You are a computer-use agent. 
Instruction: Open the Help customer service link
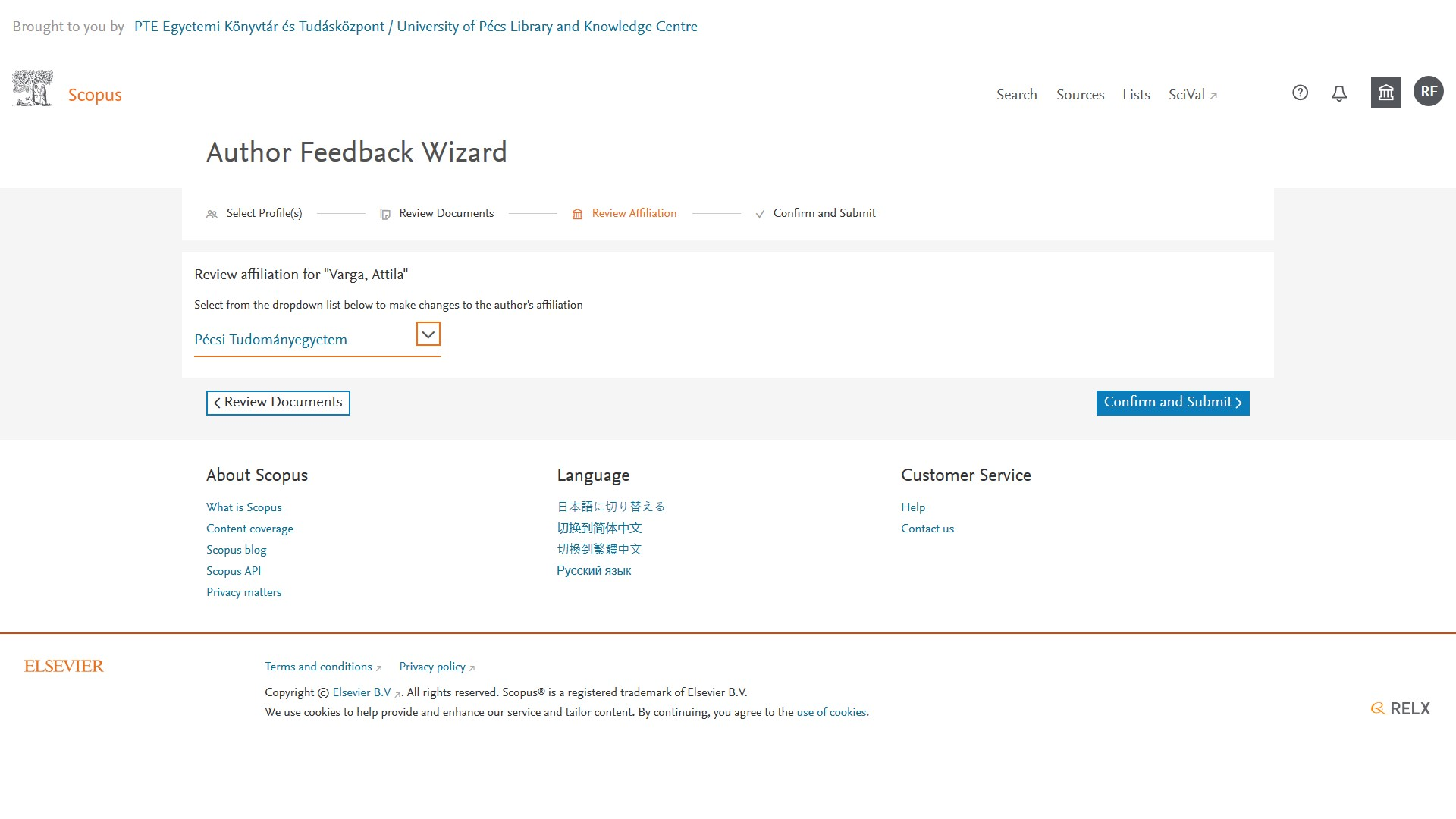(913, 507)
